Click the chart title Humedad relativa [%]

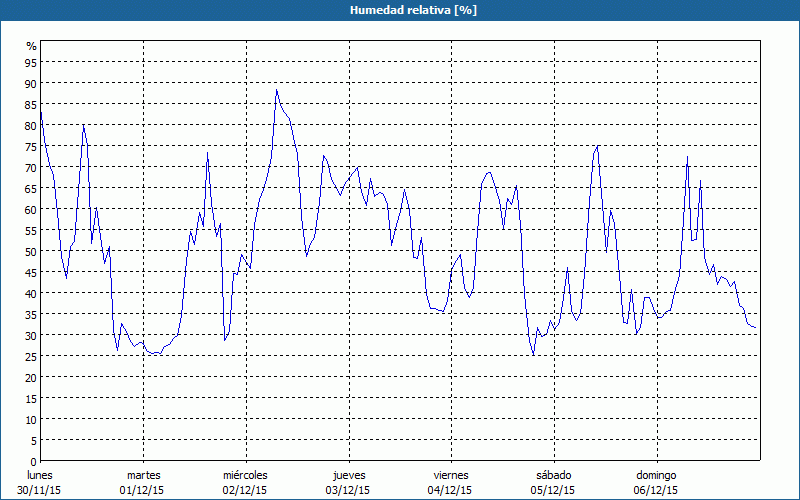pos(399,10)
